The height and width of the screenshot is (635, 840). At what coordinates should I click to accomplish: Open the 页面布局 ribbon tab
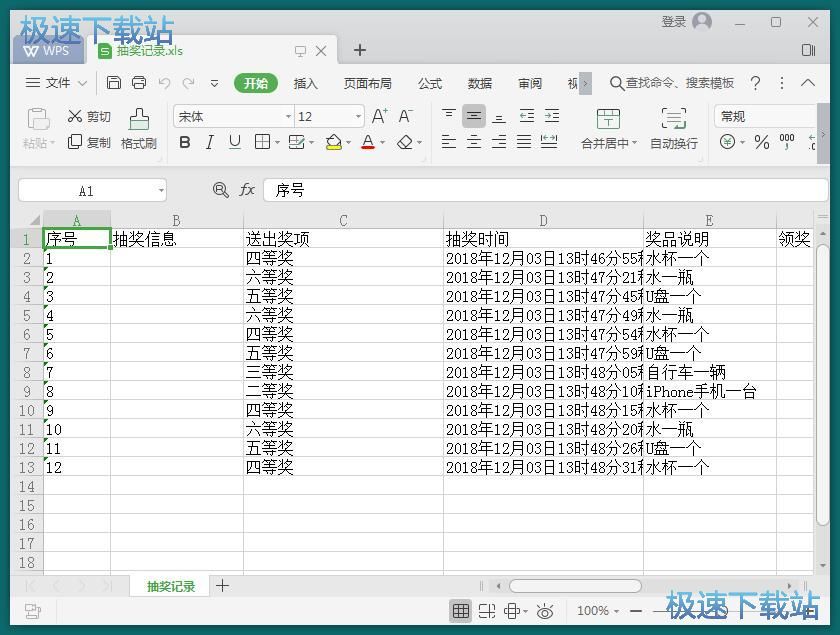coord(368,84)
